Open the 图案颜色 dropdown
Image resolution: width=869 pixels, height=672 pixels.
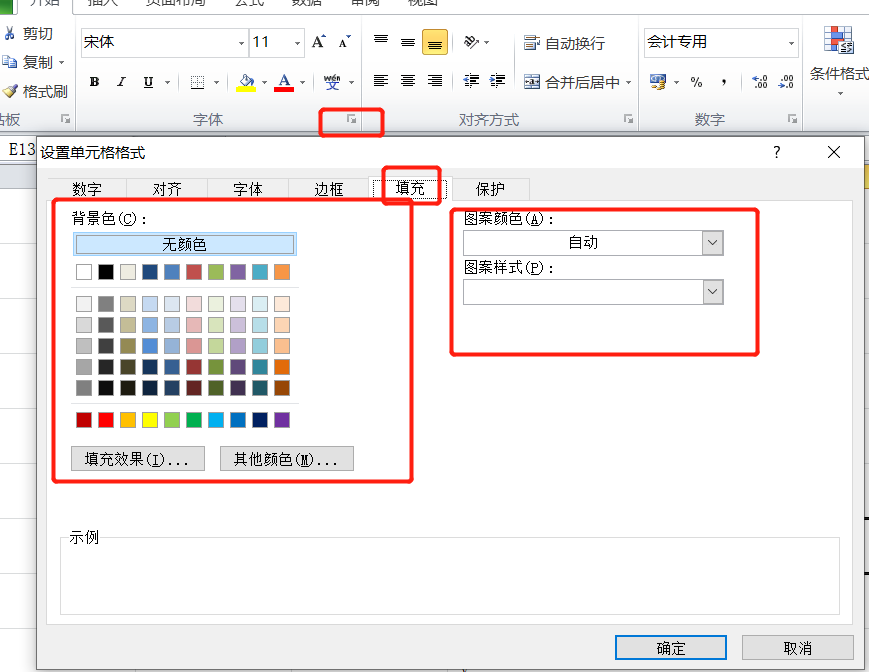712,242
